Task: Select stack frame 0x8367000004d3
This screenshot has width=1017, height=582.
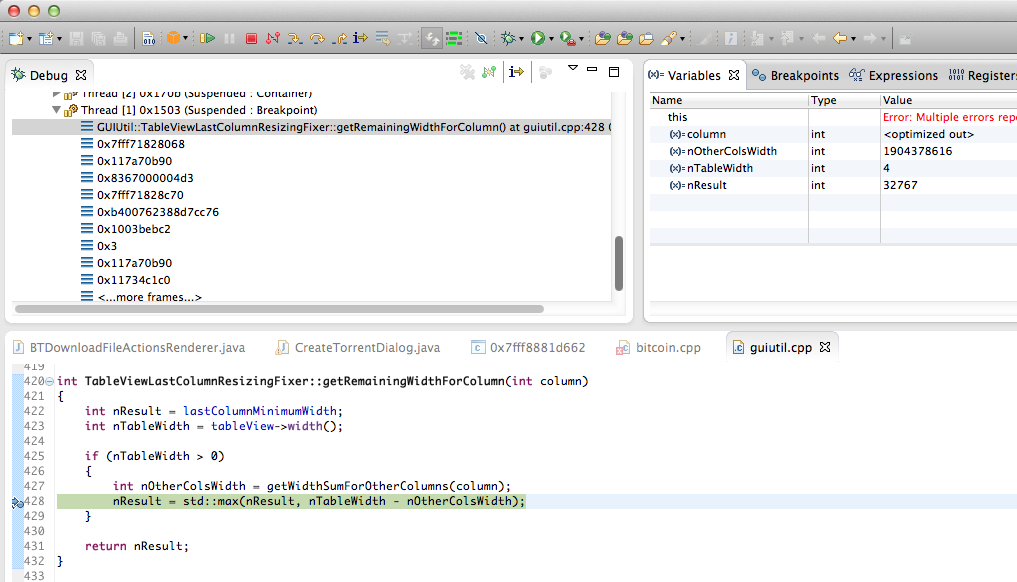Action: (145, 178)
